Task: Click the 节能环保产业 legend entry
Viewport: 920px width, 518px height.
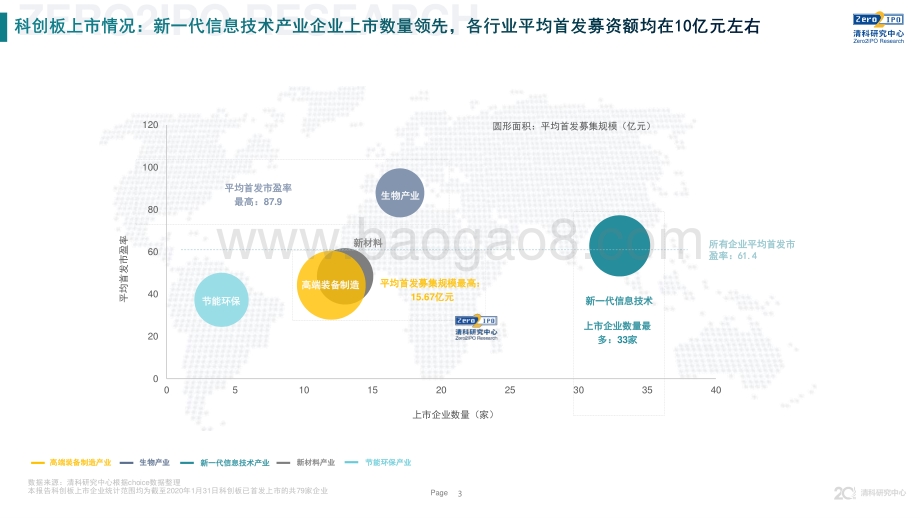Action: pyautogui.click(x=378, y=462)
